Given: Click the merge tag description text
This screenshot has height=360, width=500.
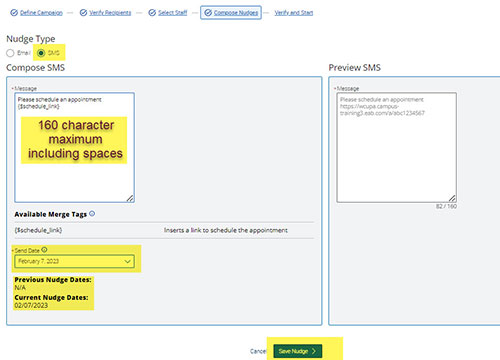Looking at the screenshot, I should [226, 230].
